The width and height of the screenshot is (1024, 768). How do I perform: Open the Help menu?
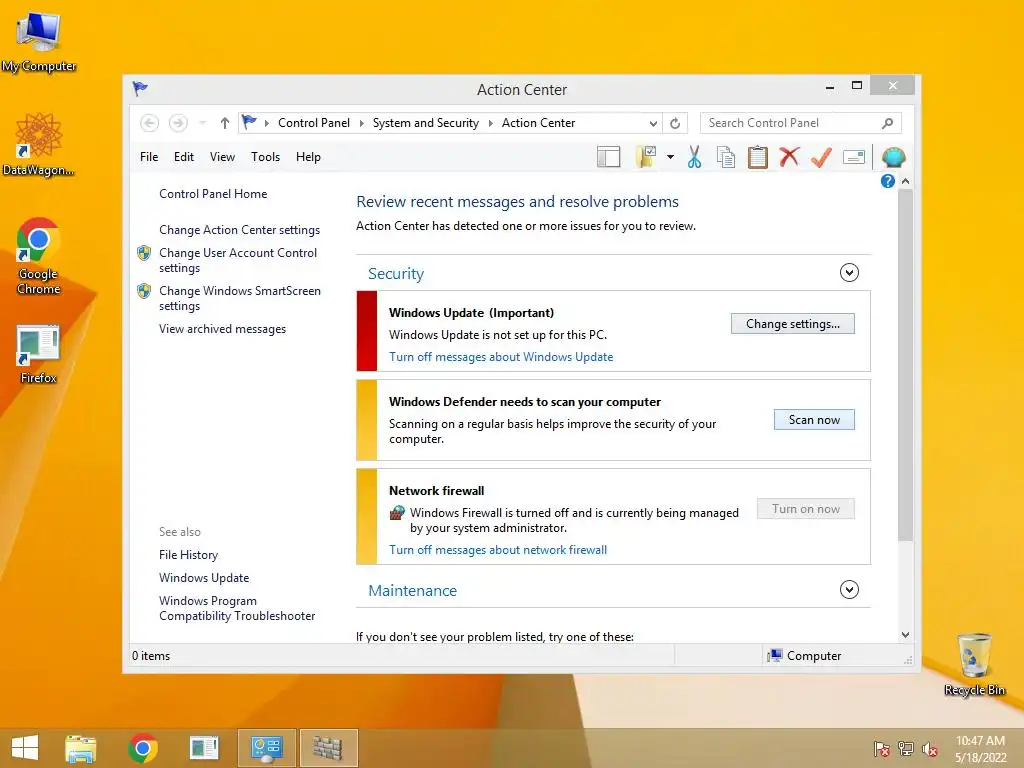tap(308, 157)
